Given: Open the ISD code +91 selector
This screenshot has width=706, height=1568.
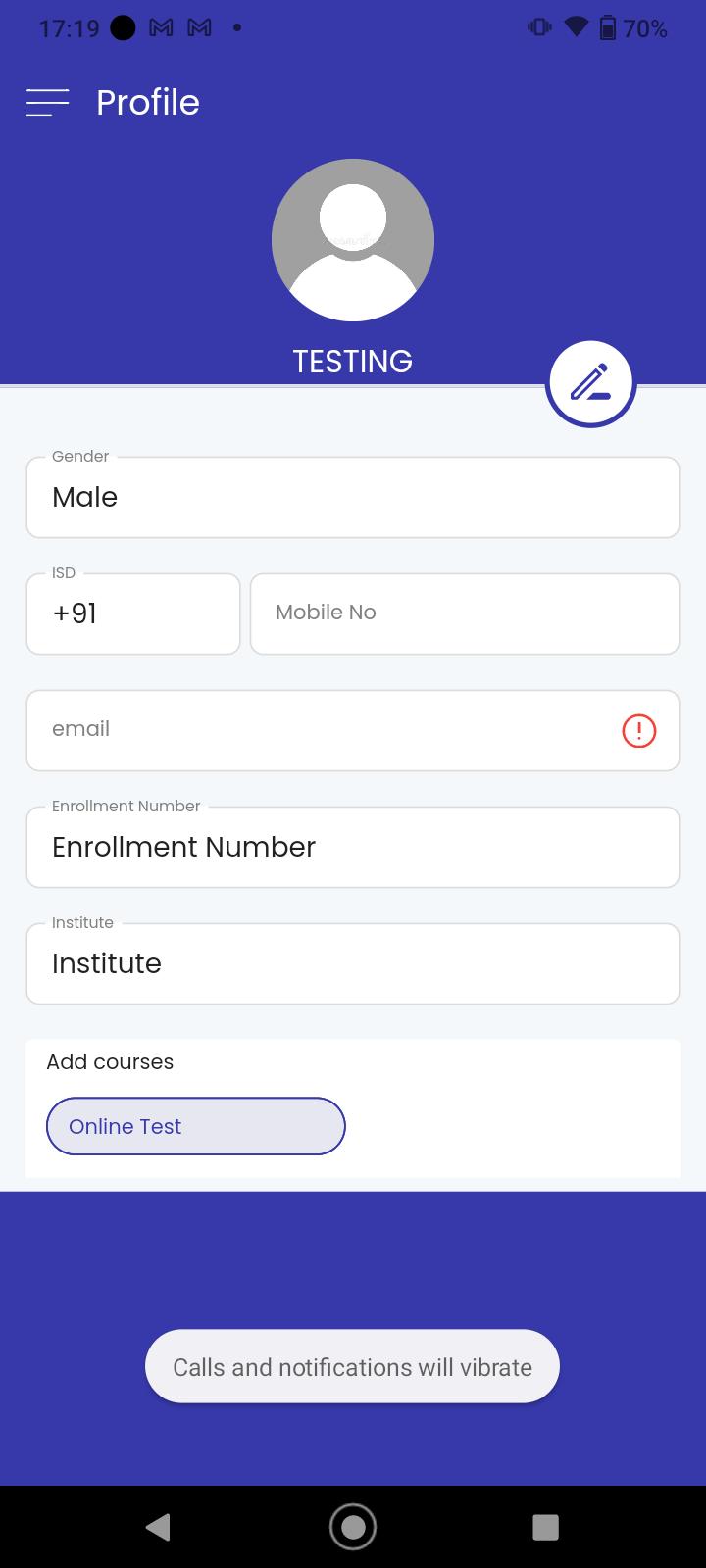Looking at the screenshot, I should 133,613.
